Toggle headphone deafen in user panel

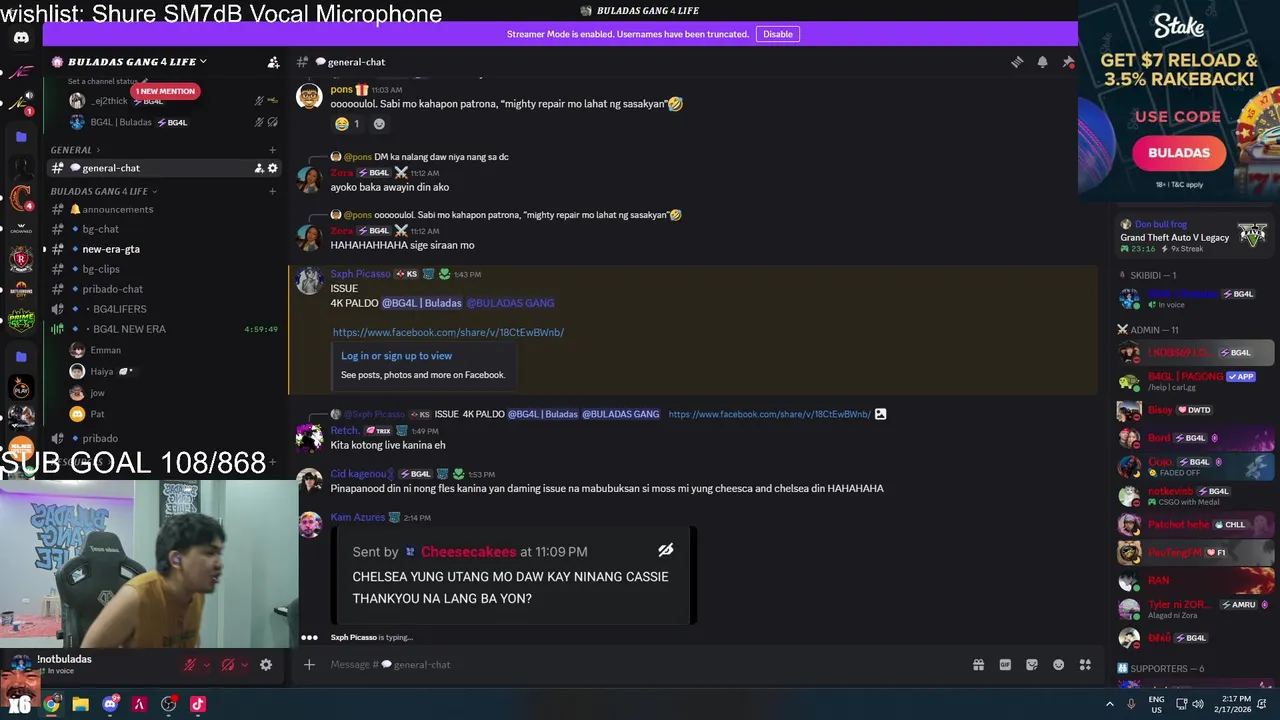tap(228, 664)
